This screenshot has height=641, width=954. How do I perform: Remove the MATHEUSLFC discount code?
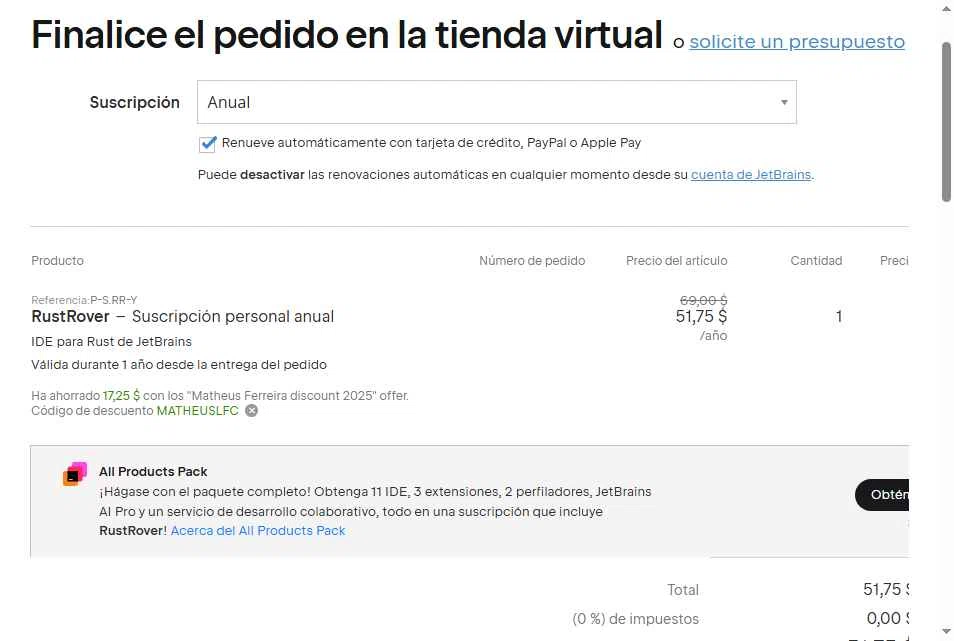click(251, 411)
